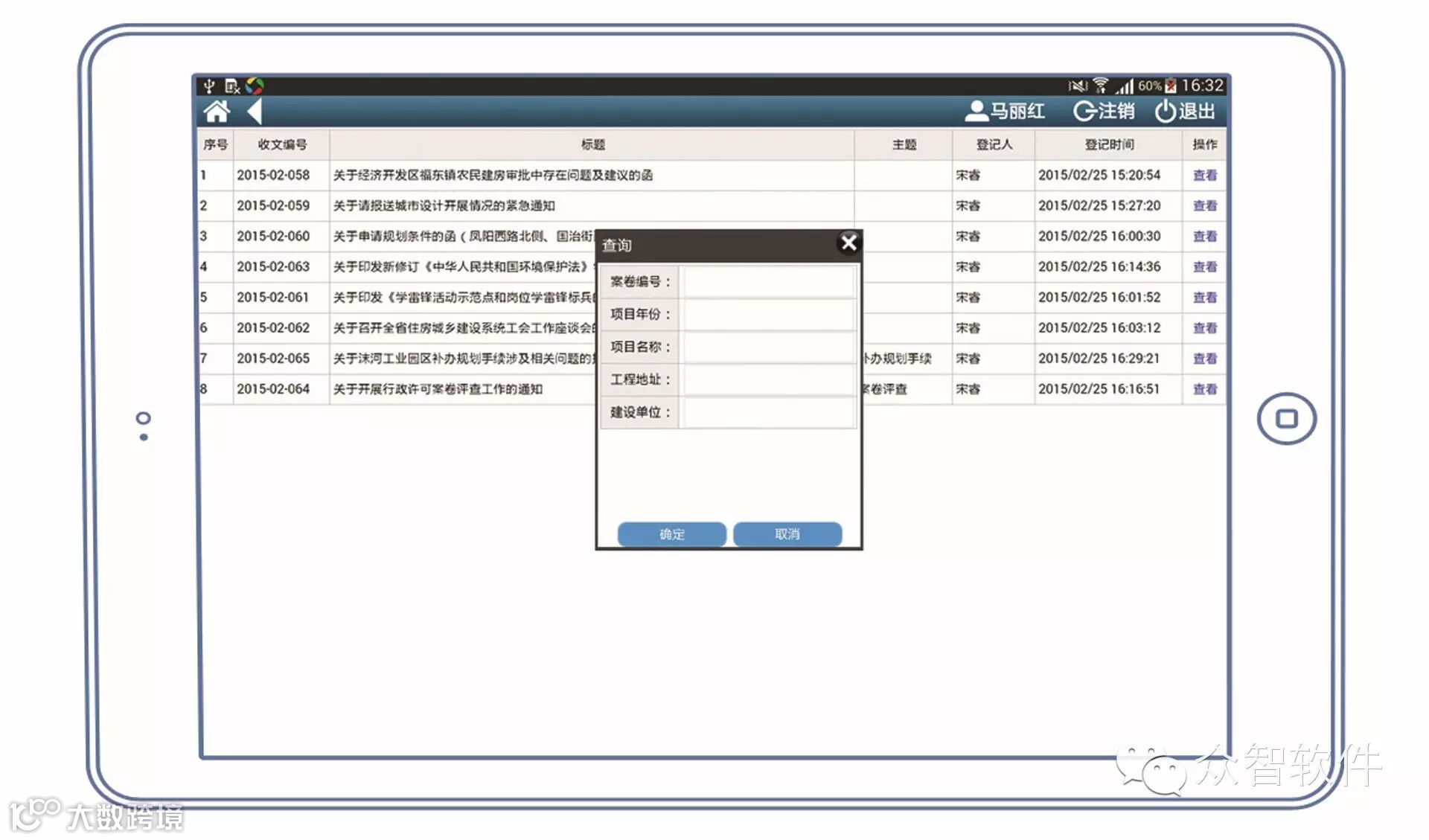Focus the 工程地址 input field
Screen dimensions: 1429x840
pos(768,380)
